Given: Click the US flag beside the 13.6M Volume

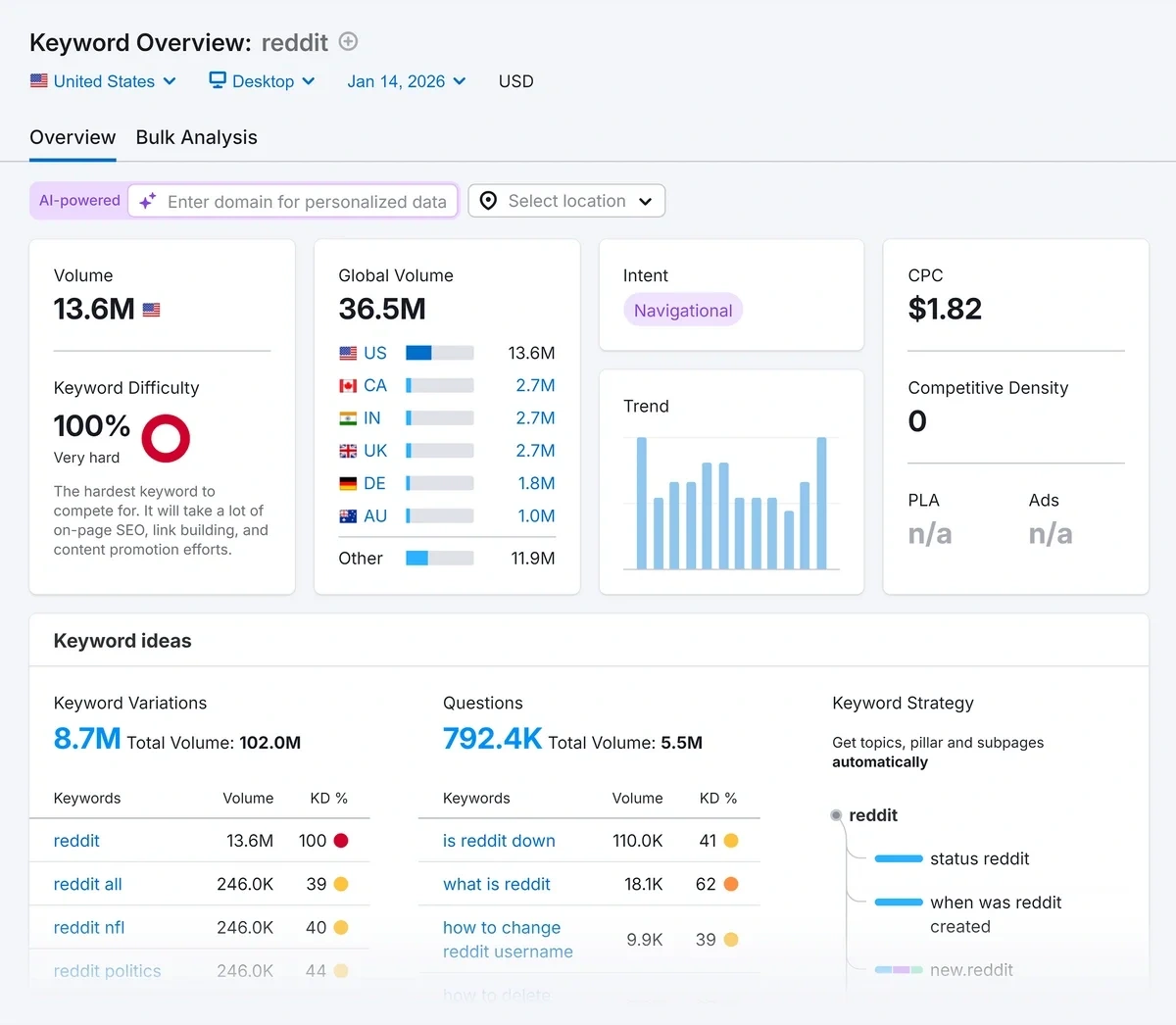Looking at the screenshot, I should 150,309.
